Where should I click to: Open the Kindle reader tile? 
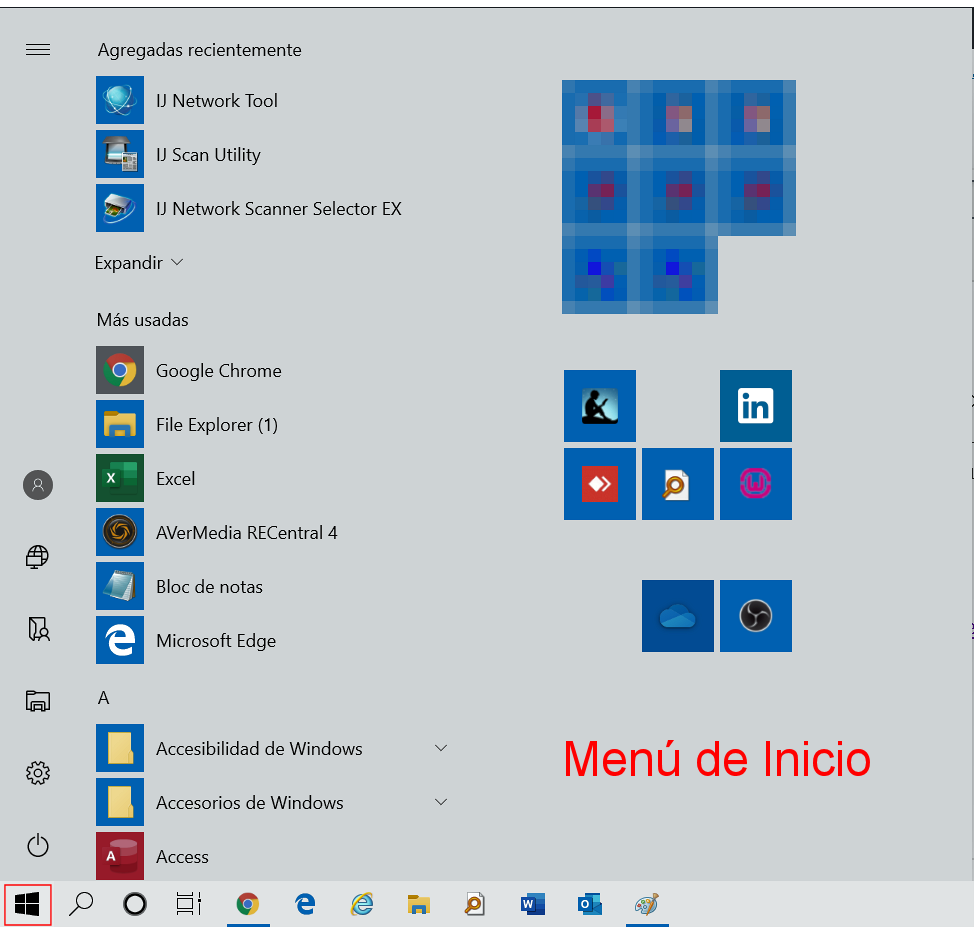click(600, 406)
